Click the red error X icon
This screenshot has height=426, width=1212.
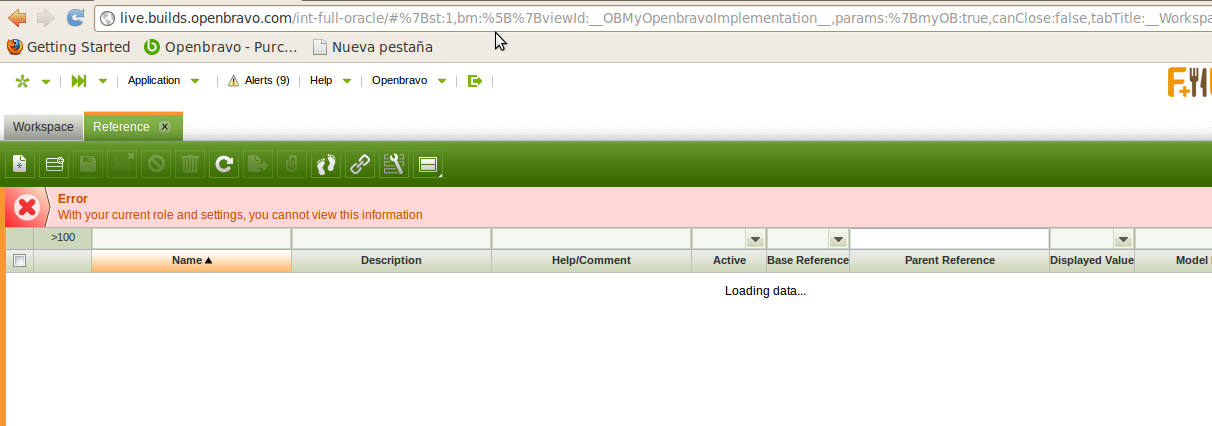27,207
